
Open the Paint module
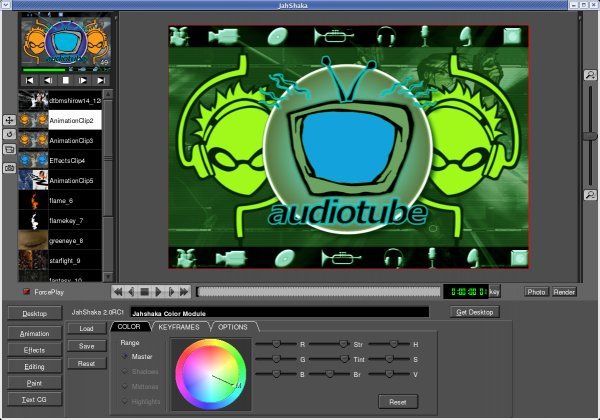[34, 383]
